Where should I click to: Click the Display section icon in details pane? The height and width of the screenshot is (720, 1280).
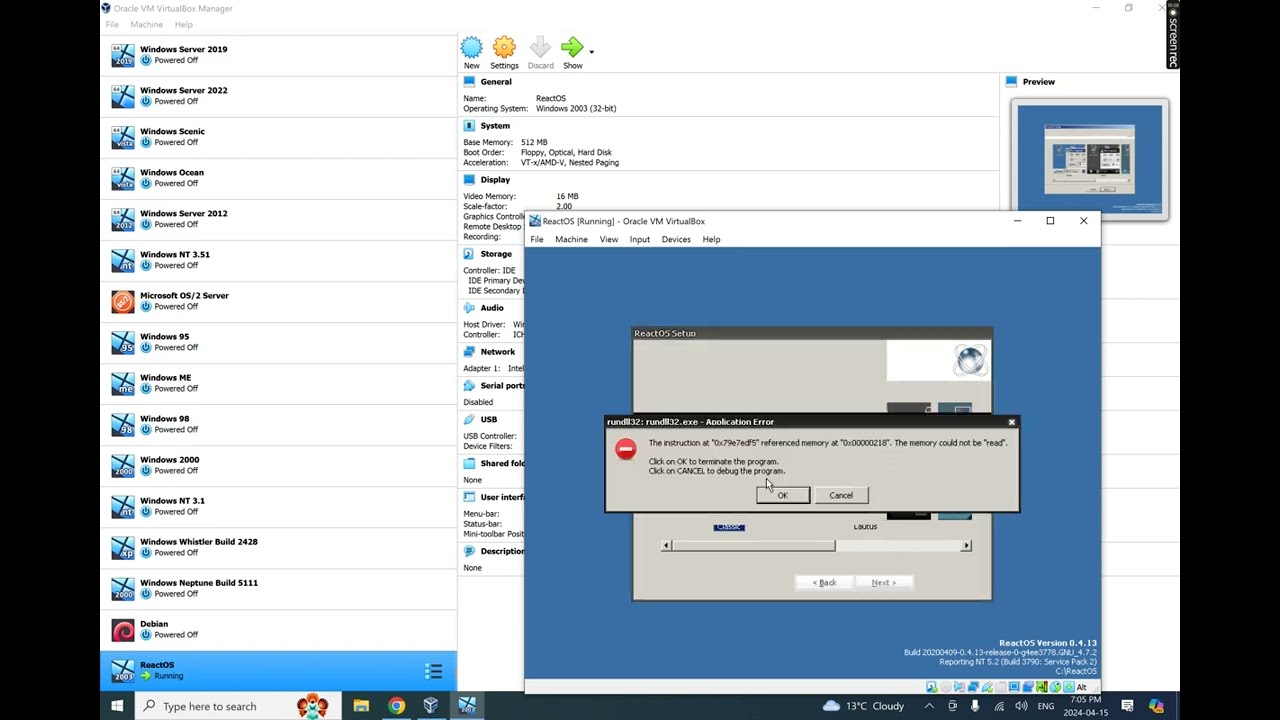[x=469, y=180]
